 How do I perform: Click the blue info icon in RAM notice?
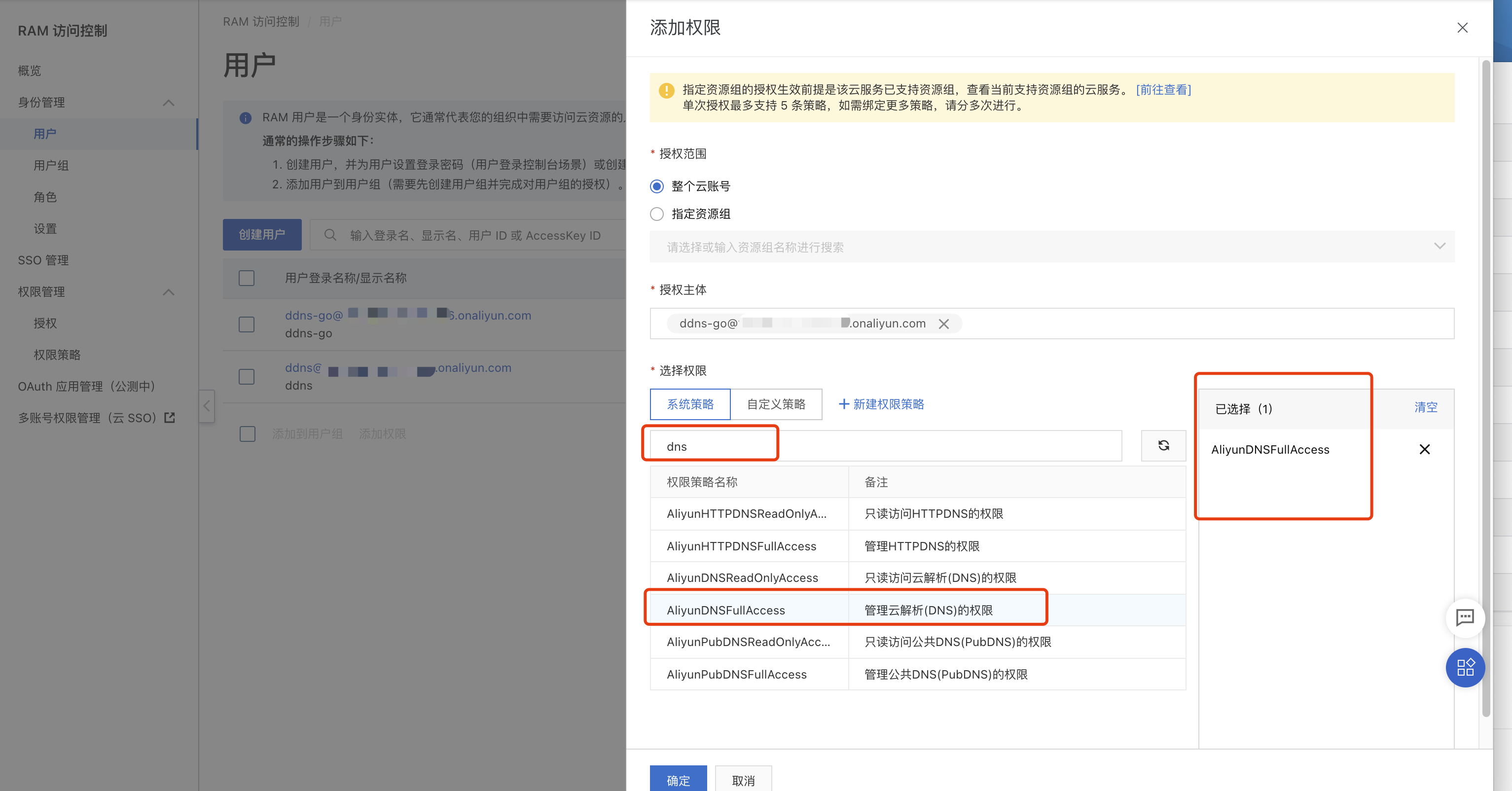click(246, 118)
